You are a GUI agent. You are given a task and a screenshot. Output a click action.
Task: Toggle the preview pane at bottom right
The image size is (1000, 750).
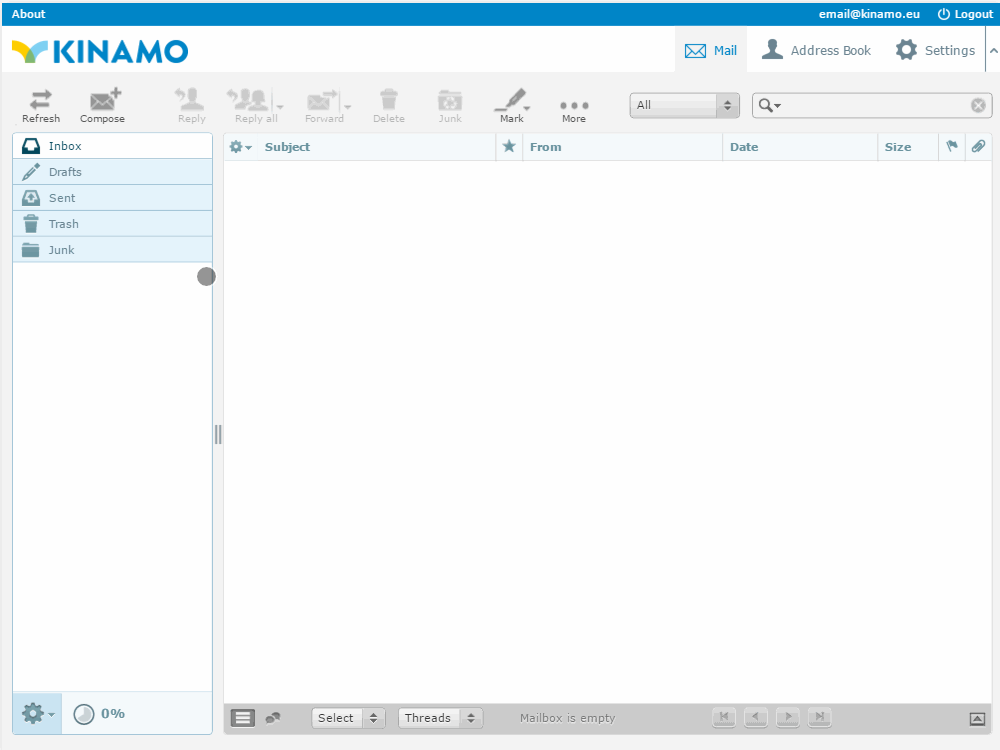977,718
